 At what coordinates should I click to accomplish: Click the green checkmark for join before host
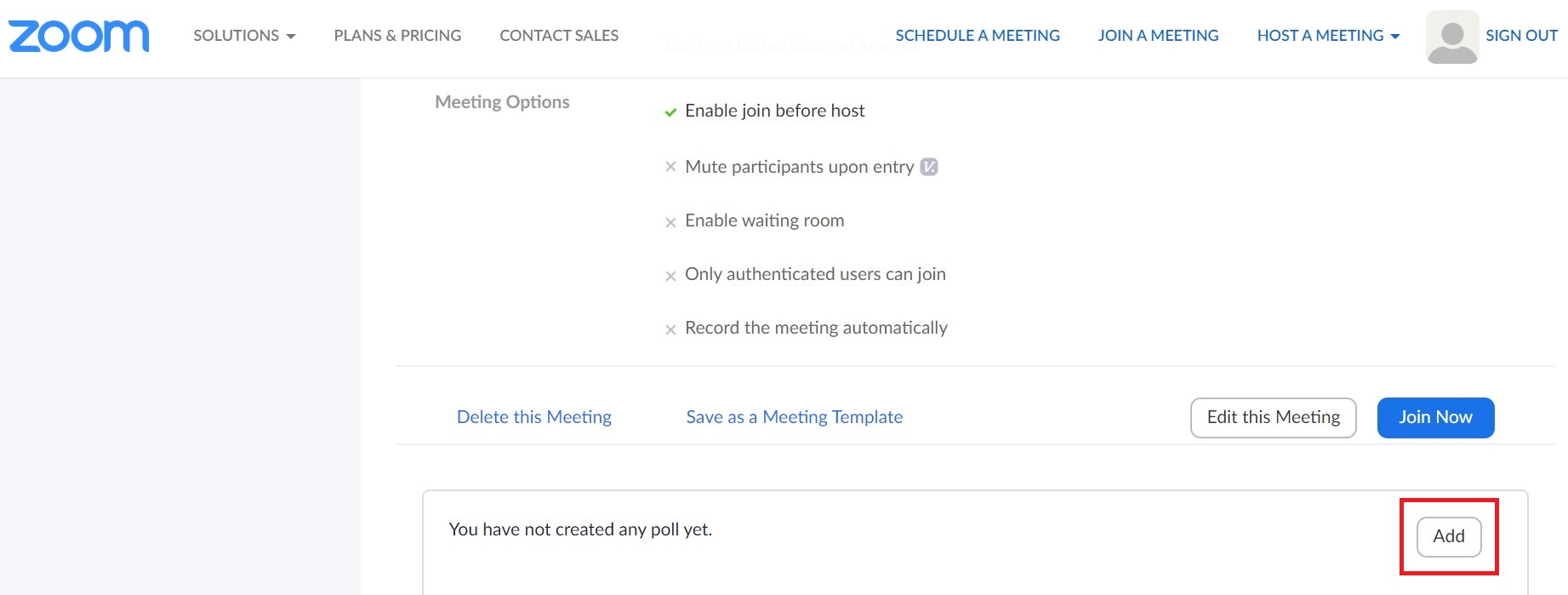click(x=670, y=112)
